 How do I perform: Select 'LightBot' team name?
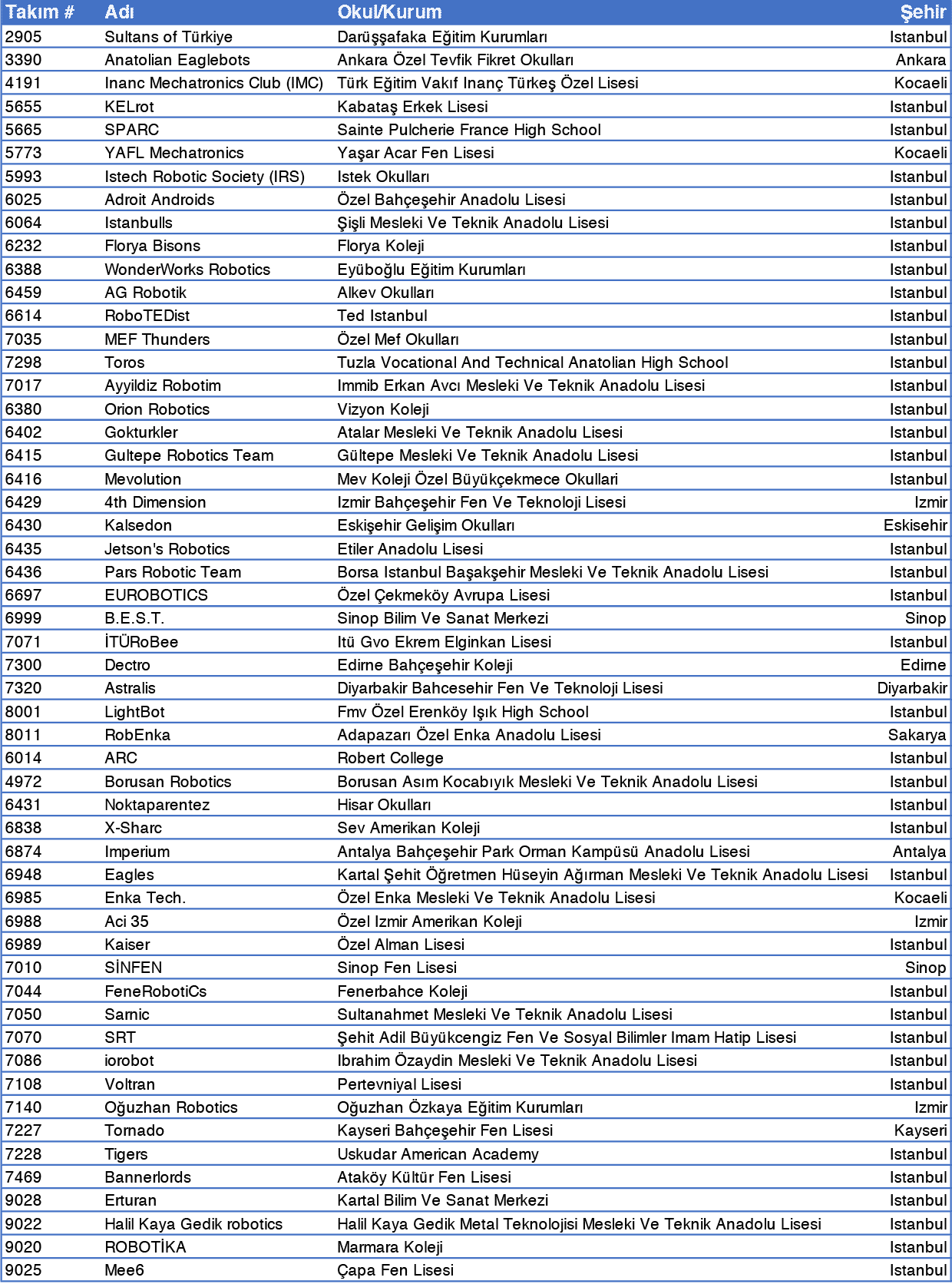point(134,712)
